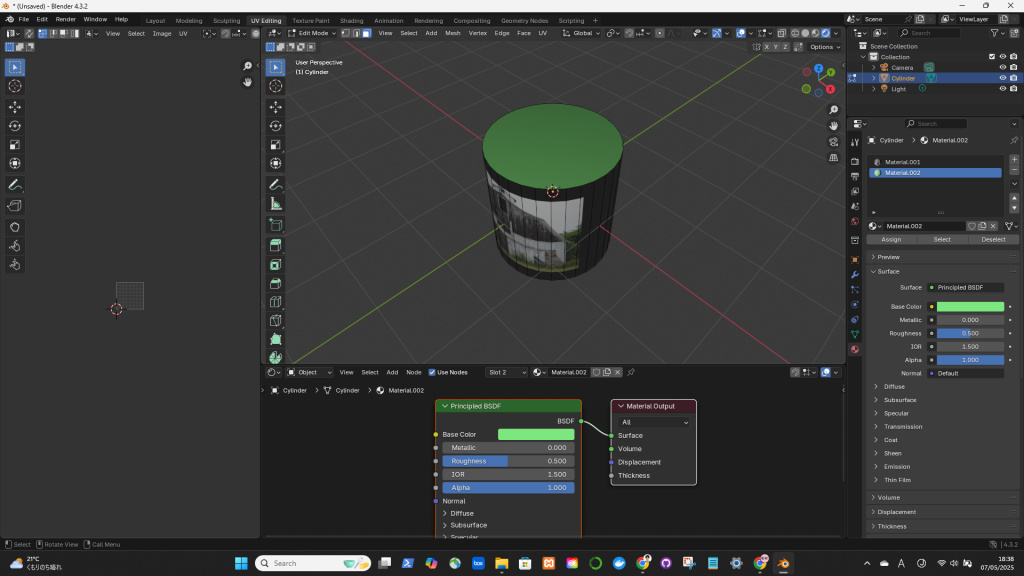This screenshot has height=576, width=1024.
Task: Hide the Cylinder object in outliner
Action: [1002, 78]
